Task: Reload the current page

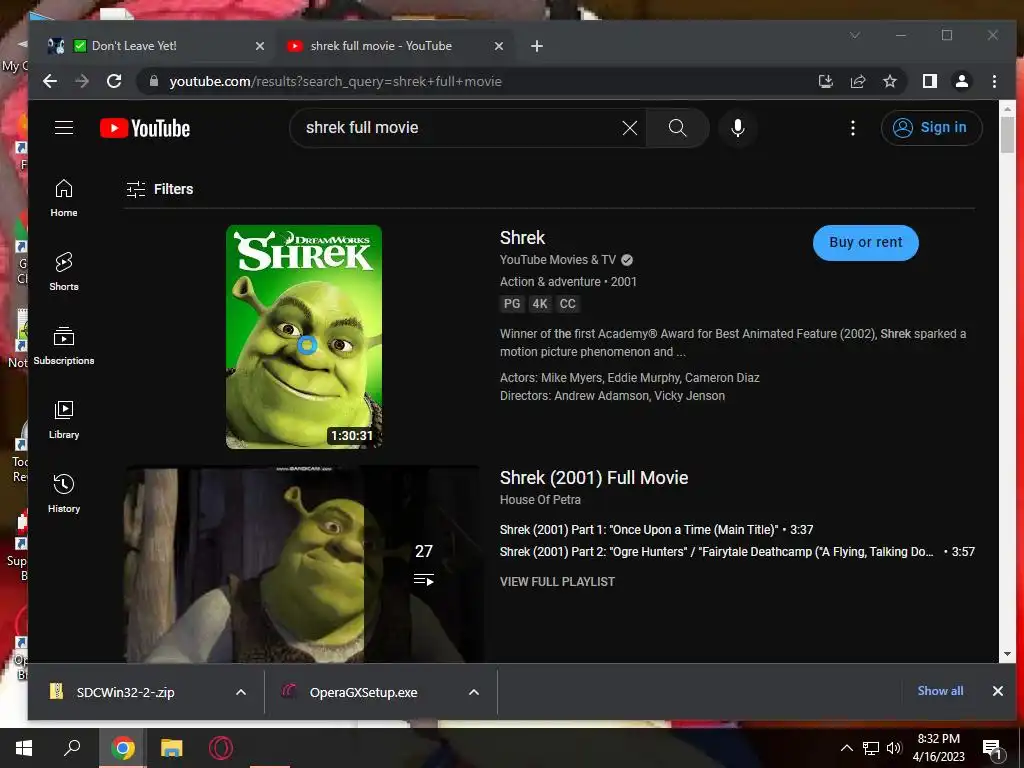Action: click(x=114, y=82)
